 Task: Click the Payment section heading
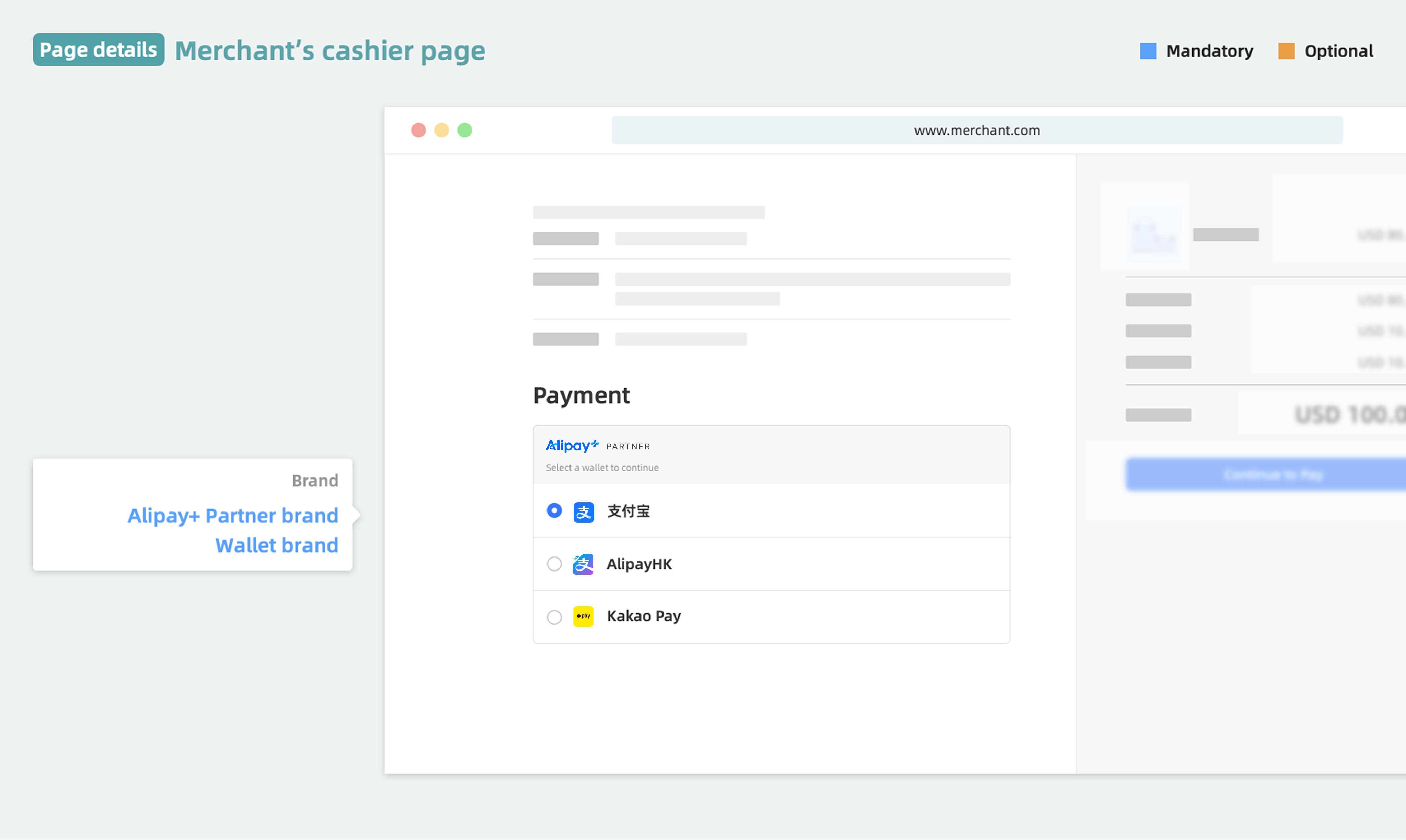pyautogui.click(x=581, y=395)
